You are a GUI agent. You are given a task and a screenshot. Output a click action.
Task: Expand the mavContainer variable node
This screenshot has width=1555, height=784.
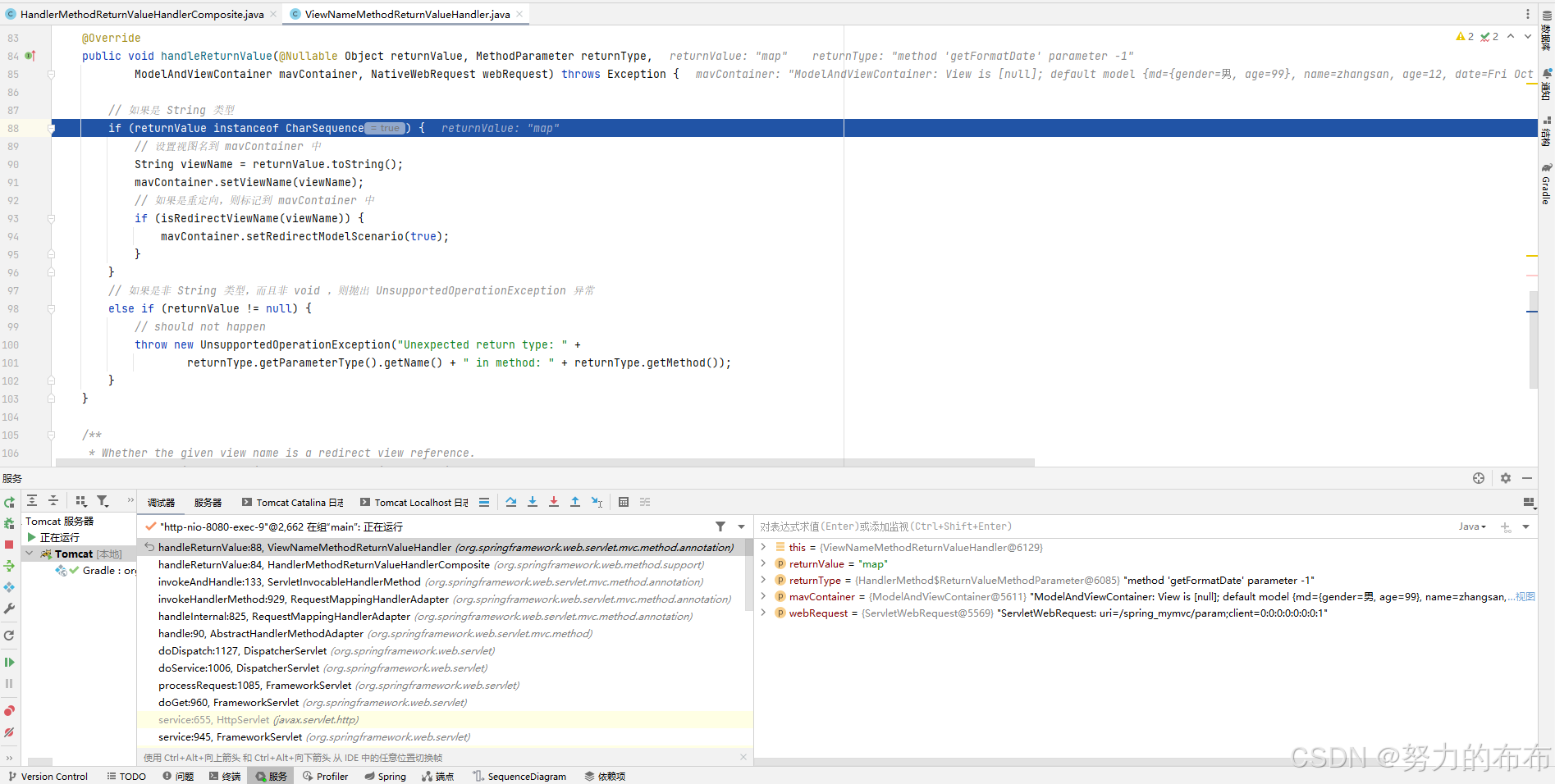point(763,596)
